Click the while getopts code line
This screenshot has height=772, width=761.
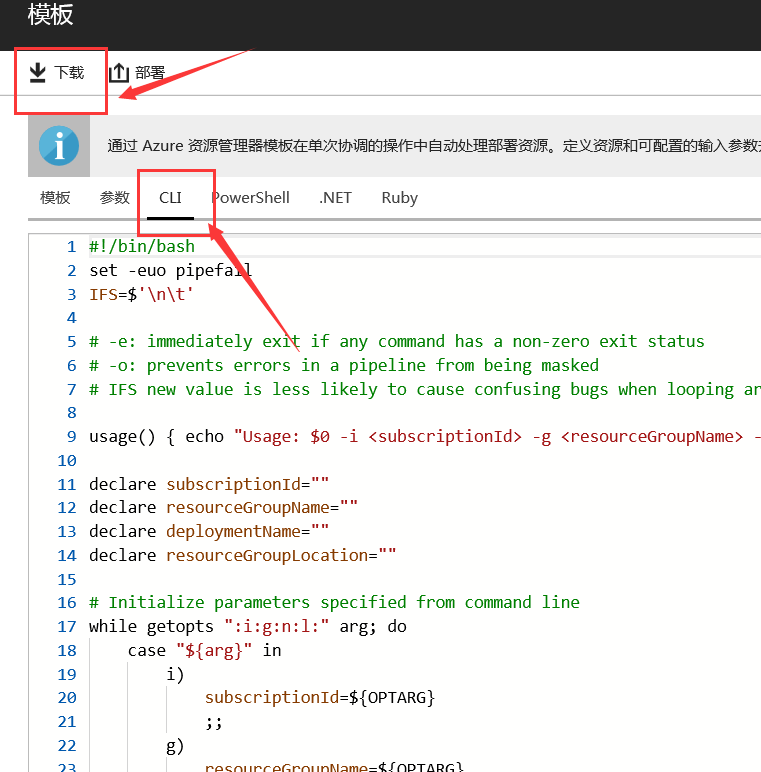point(247,627)
